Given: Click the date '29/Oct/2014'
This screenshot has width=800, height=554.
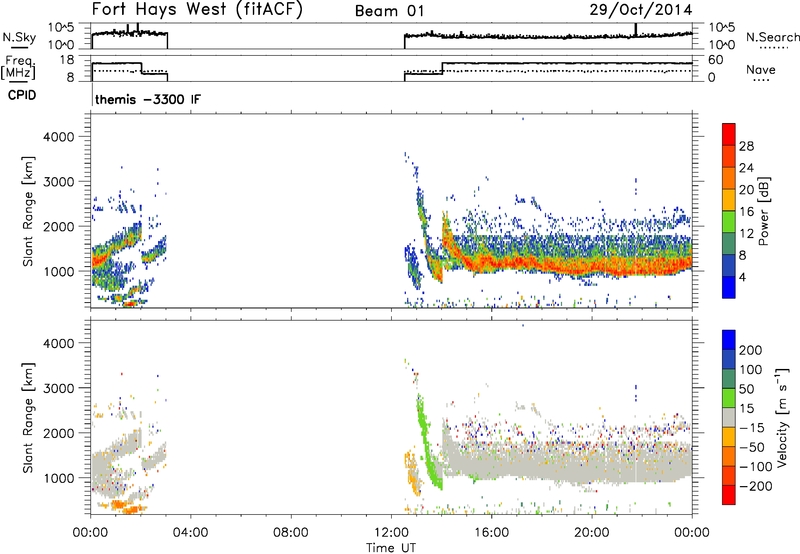Looking at the screenshot, I should [x=641, y=10].
